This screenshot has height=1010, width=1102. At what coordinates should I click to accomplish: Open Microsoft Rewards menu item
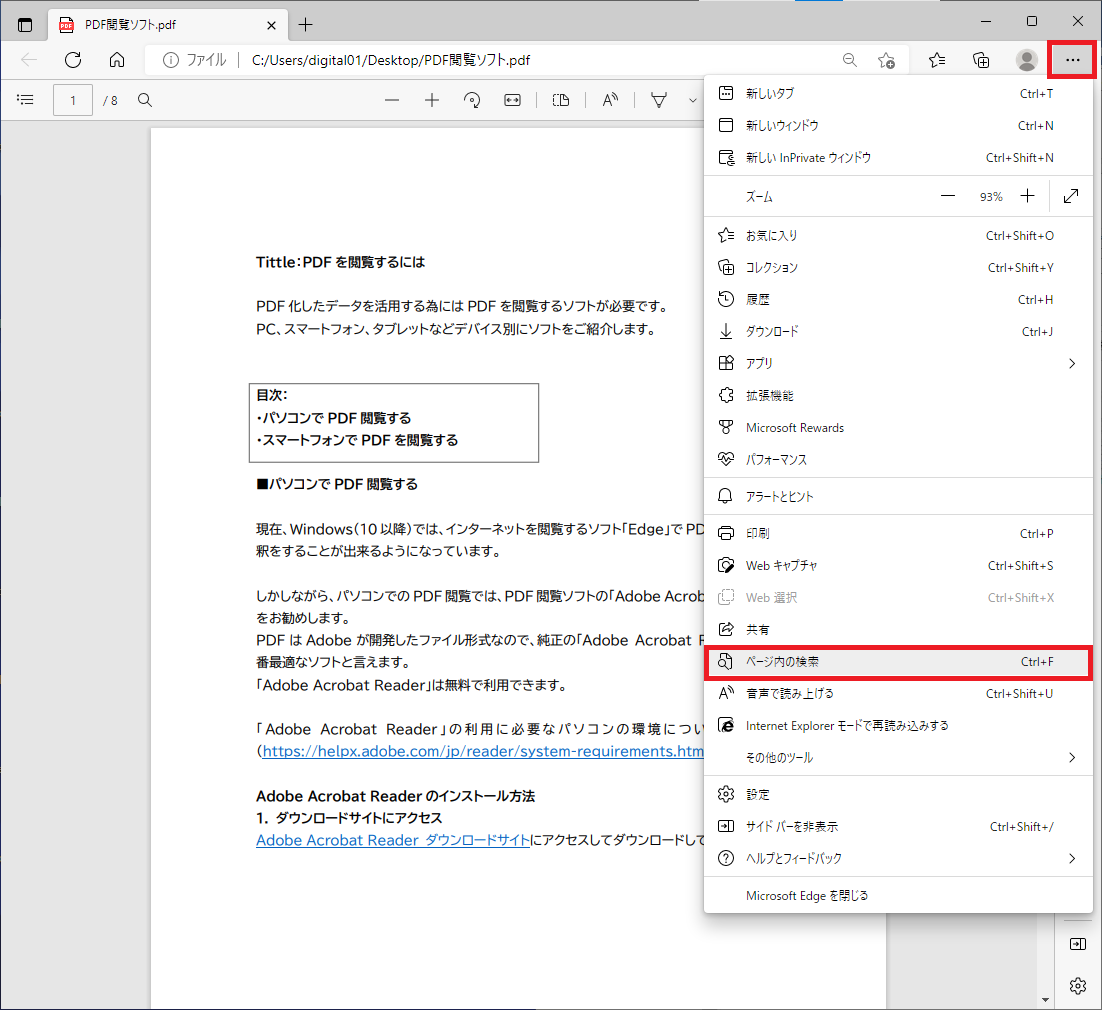(x=898, y=427)
